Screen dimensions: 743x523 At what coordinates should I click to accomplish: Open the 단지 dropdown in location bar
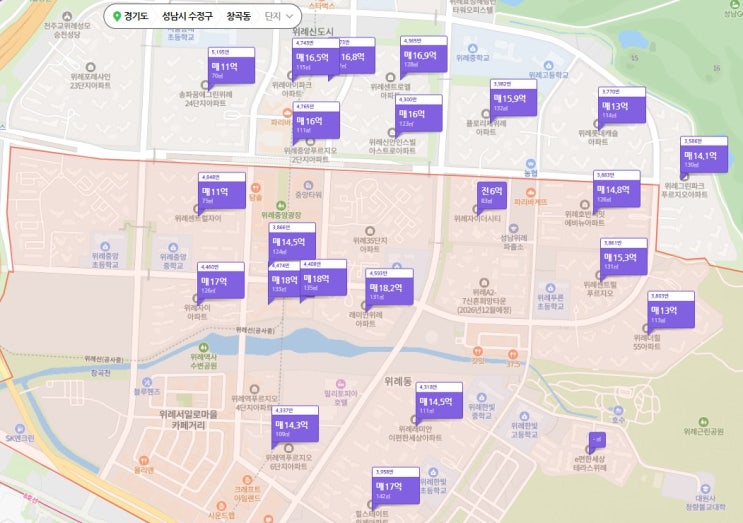tap(278, 17)
